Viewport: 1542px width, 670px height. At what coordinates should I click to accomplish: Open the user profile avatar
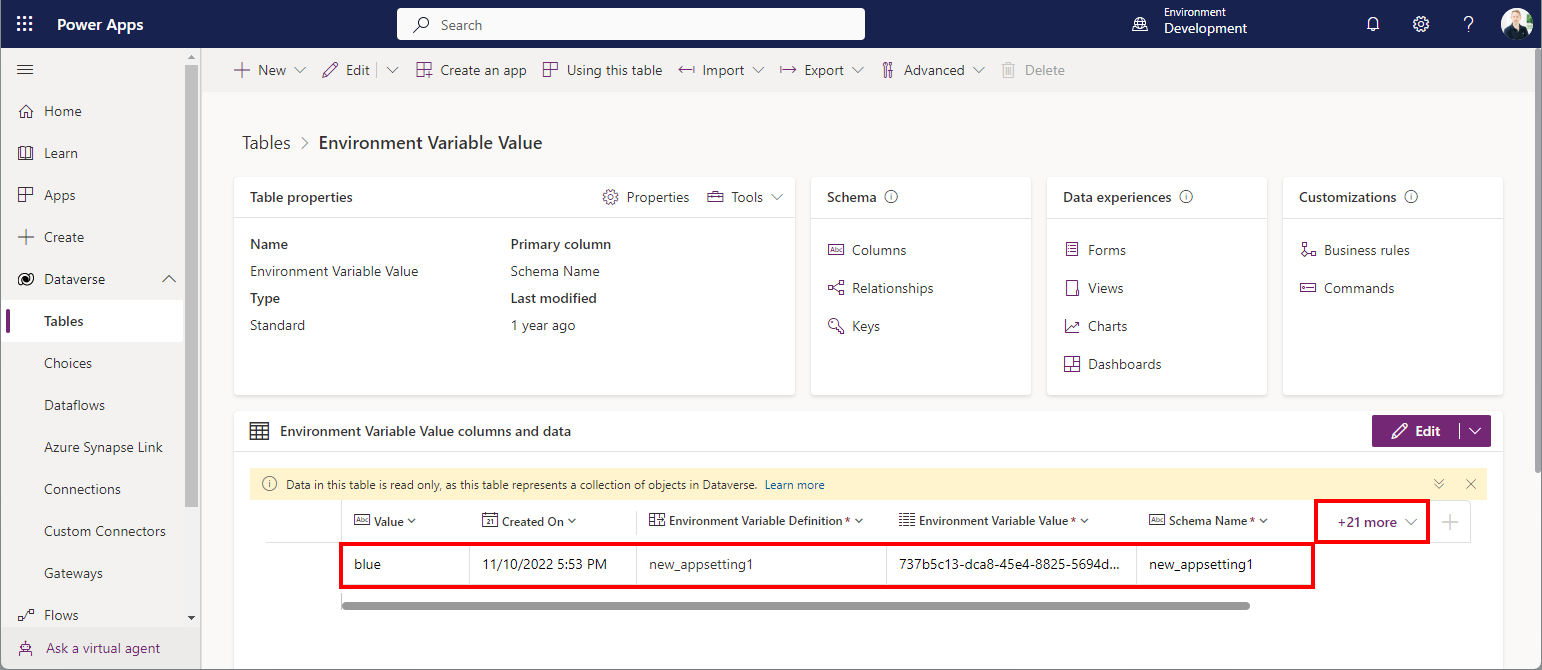(x=1516, y=24)
